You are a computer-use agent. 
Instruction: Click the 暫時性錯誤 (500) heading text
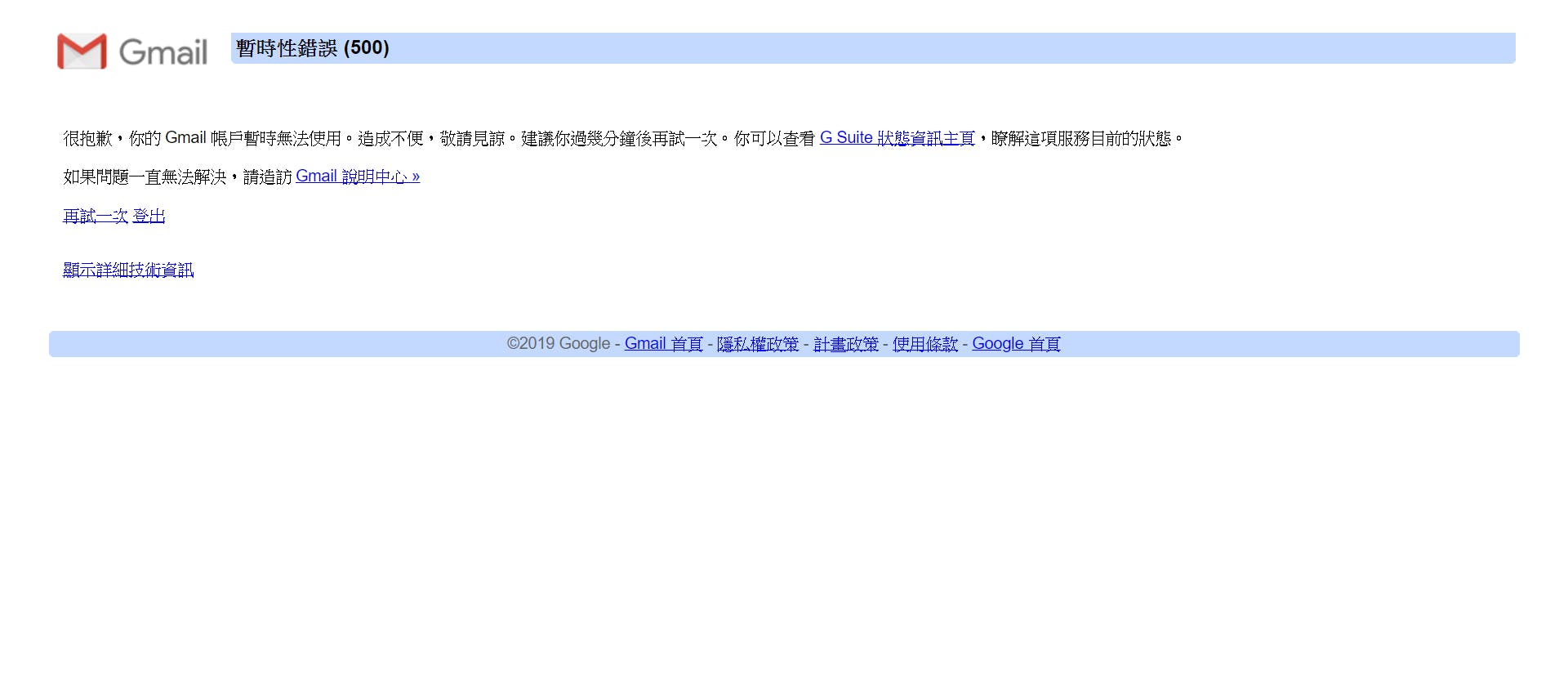[313, 48]
